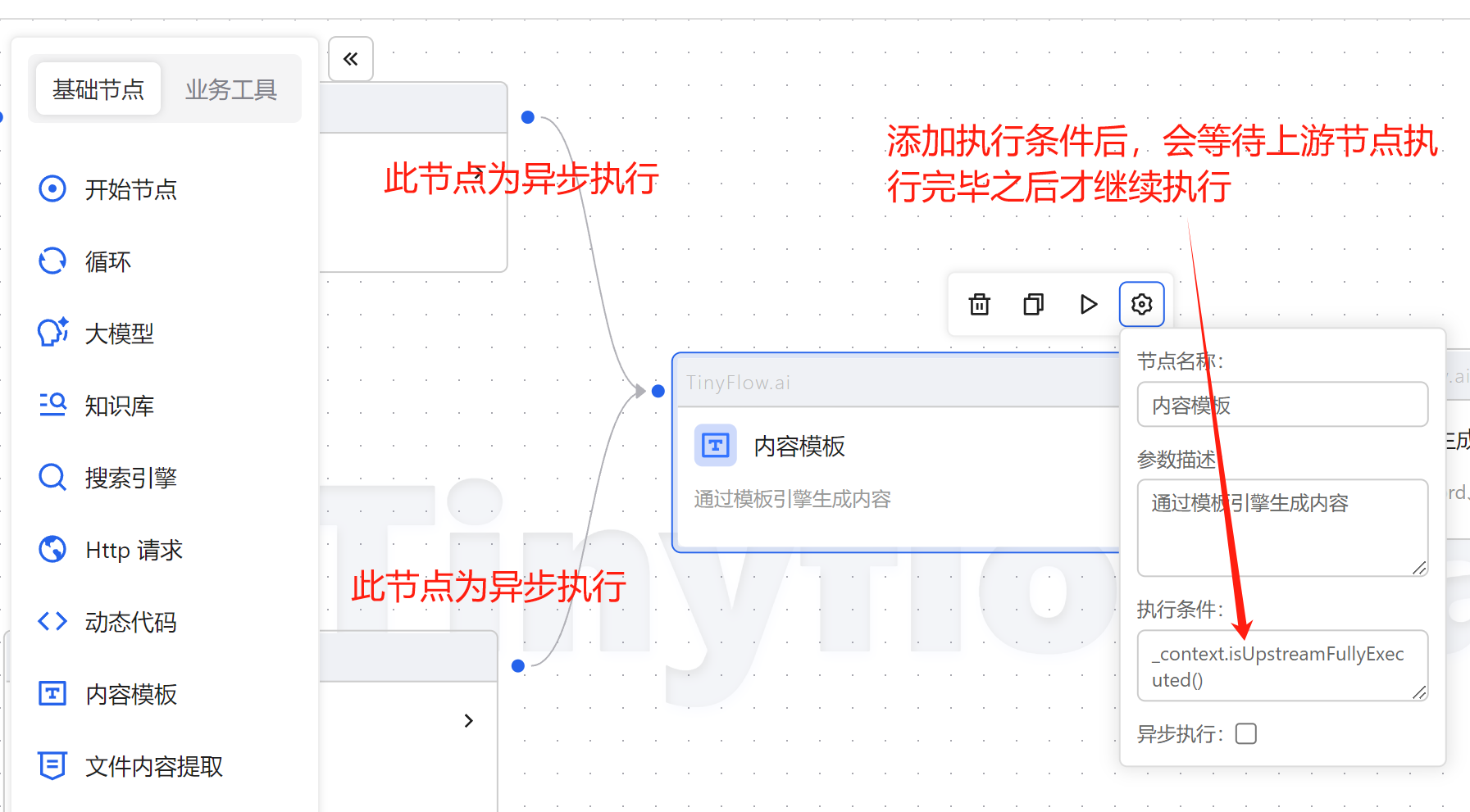Viewport: 1470px width, 812px height.
Task: Select Http 请求 label in sidebar
Action: point(134,551)
